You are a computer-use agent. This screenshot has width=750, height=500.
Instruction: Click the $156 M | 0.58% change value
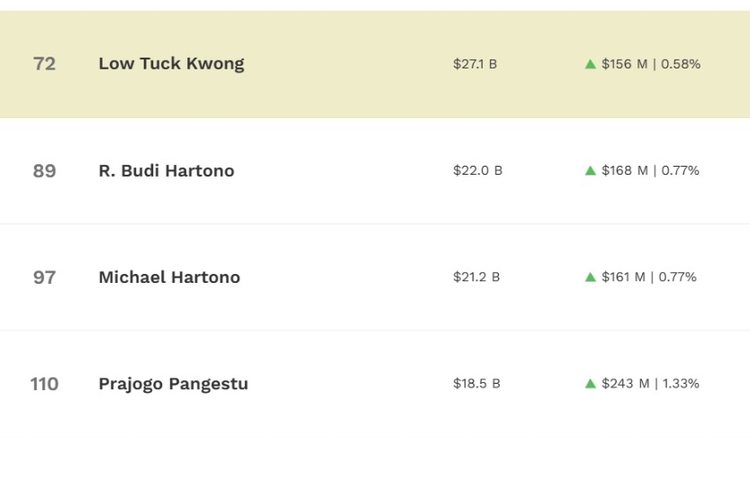click(x=651, y=64)
